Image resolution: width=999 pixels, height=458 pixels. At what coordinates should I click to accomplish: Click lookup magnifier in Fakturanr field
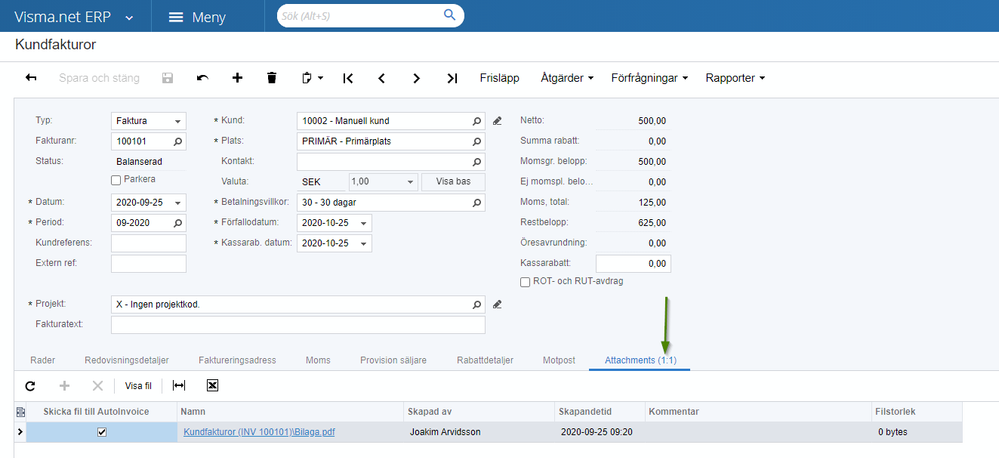pos(178,141)
